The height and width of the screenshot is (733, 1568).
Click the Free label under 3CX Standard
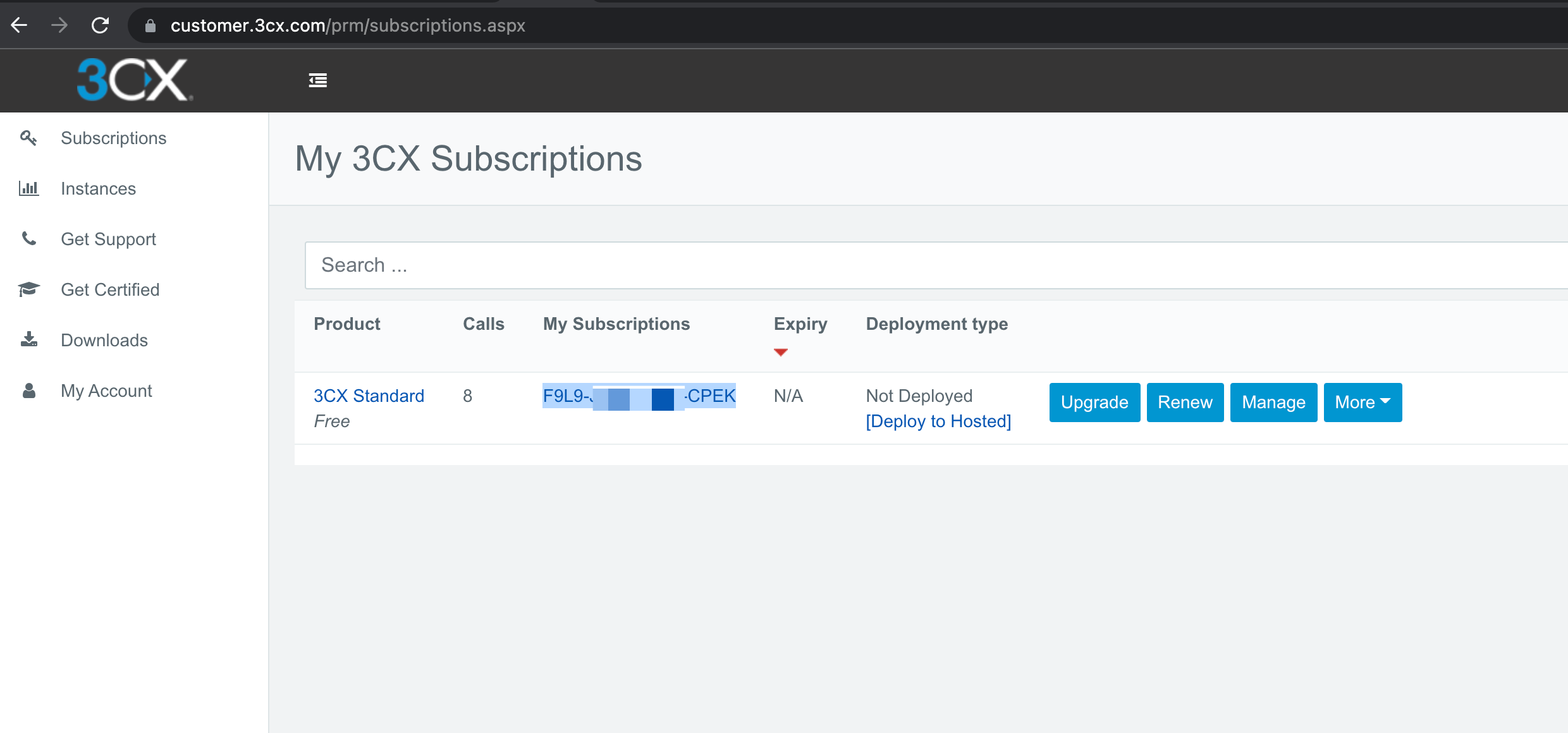[332, 421]
